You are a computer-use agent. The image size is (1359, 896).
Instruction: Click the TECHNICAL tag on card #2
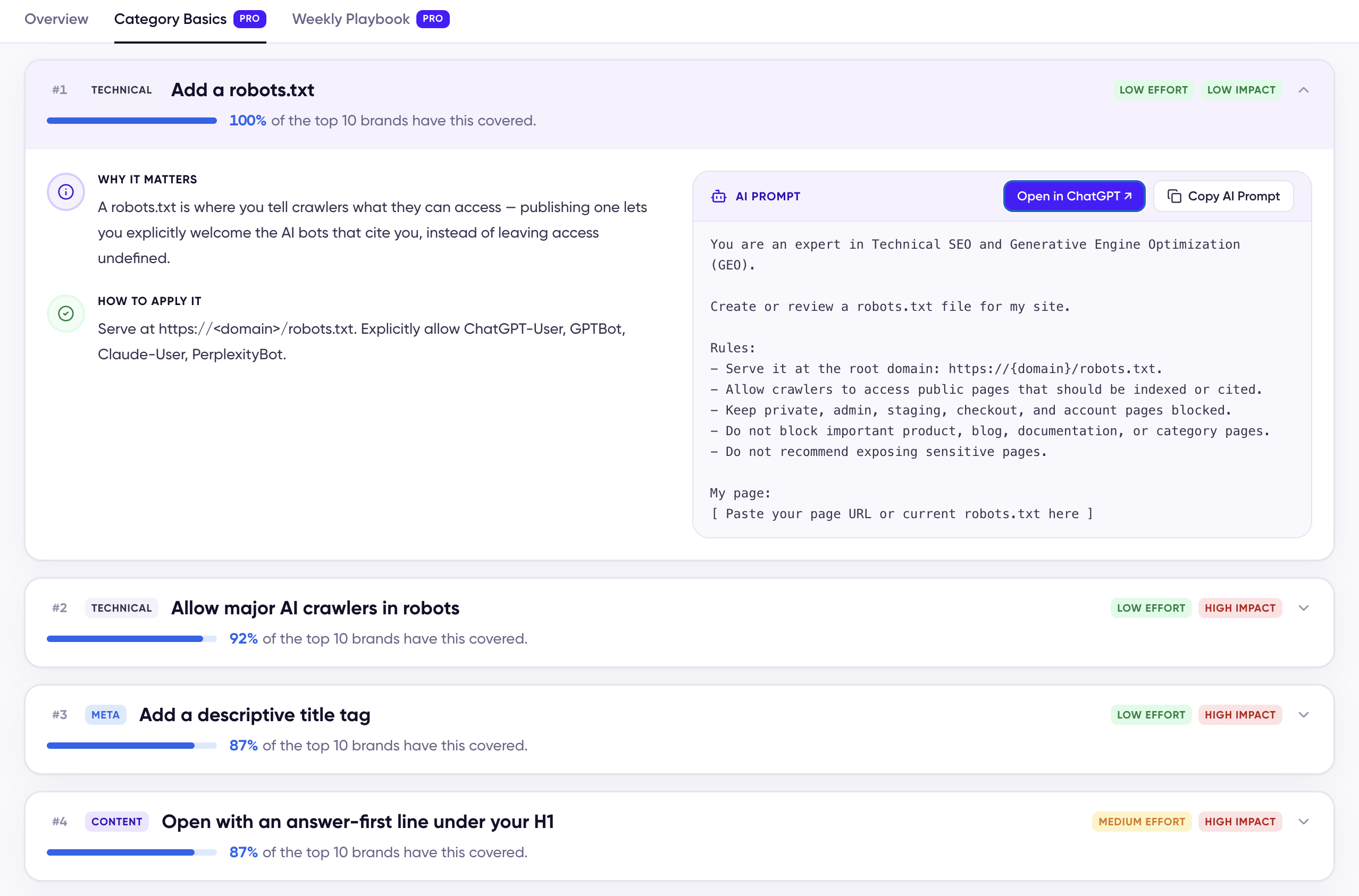point(121,608)
